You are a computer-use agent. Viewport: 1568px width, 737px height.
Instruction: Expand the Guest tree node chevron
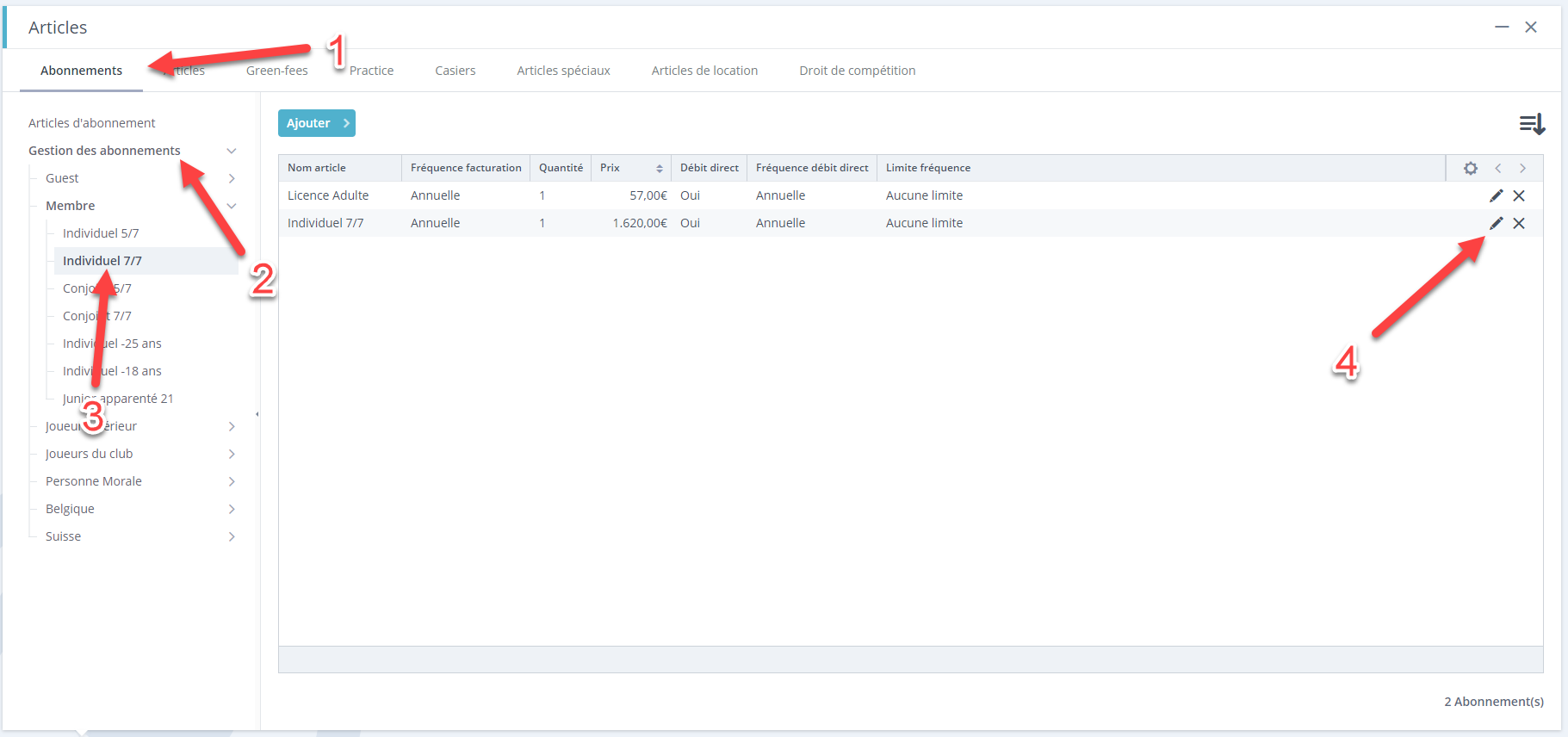coord(232,178)
